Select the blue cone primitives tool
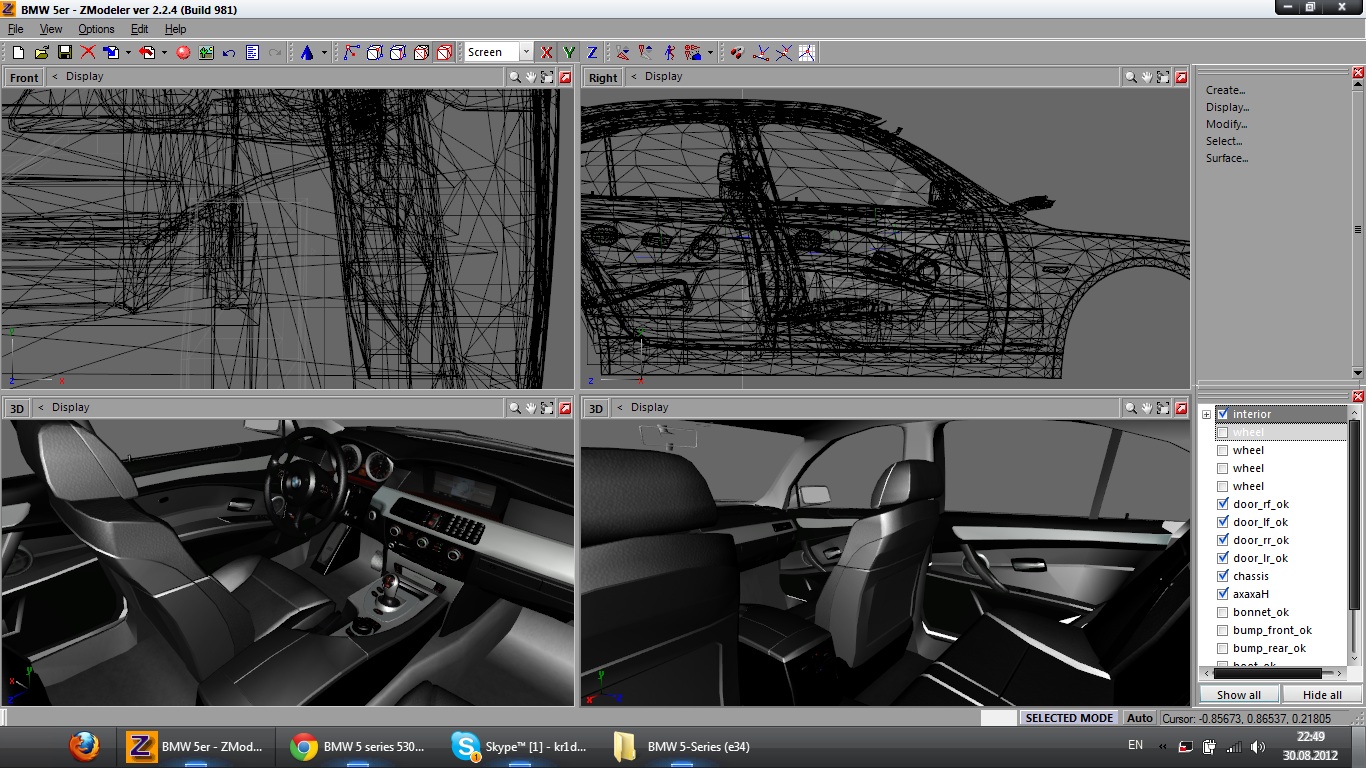This screenshot has width=1366, height=768. 307,52
